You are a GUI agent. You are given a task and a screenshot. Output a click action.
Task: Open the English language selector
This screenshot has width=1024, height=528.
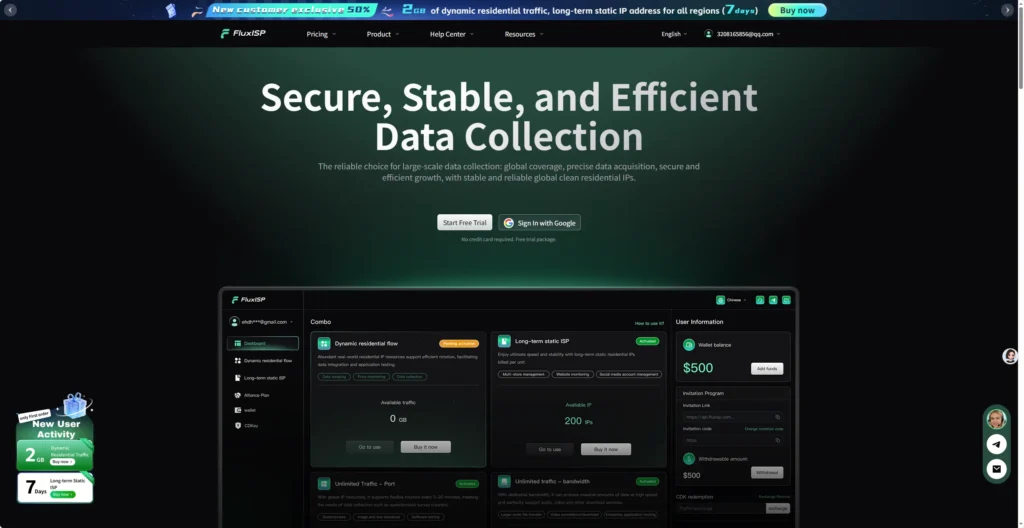pos(674,34)
